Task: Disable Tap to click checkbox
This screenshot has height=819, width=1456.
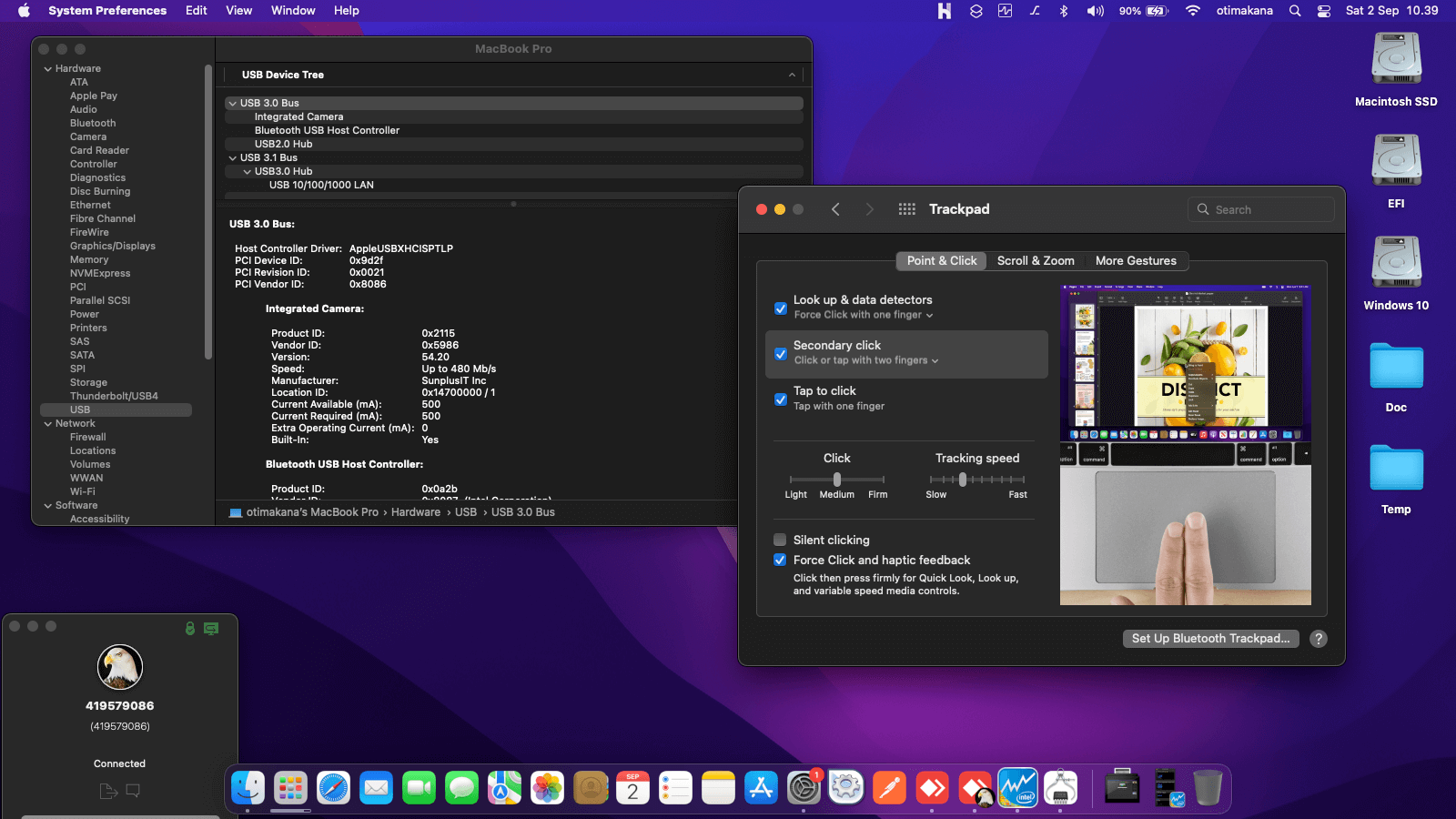Action: point(780,399)
